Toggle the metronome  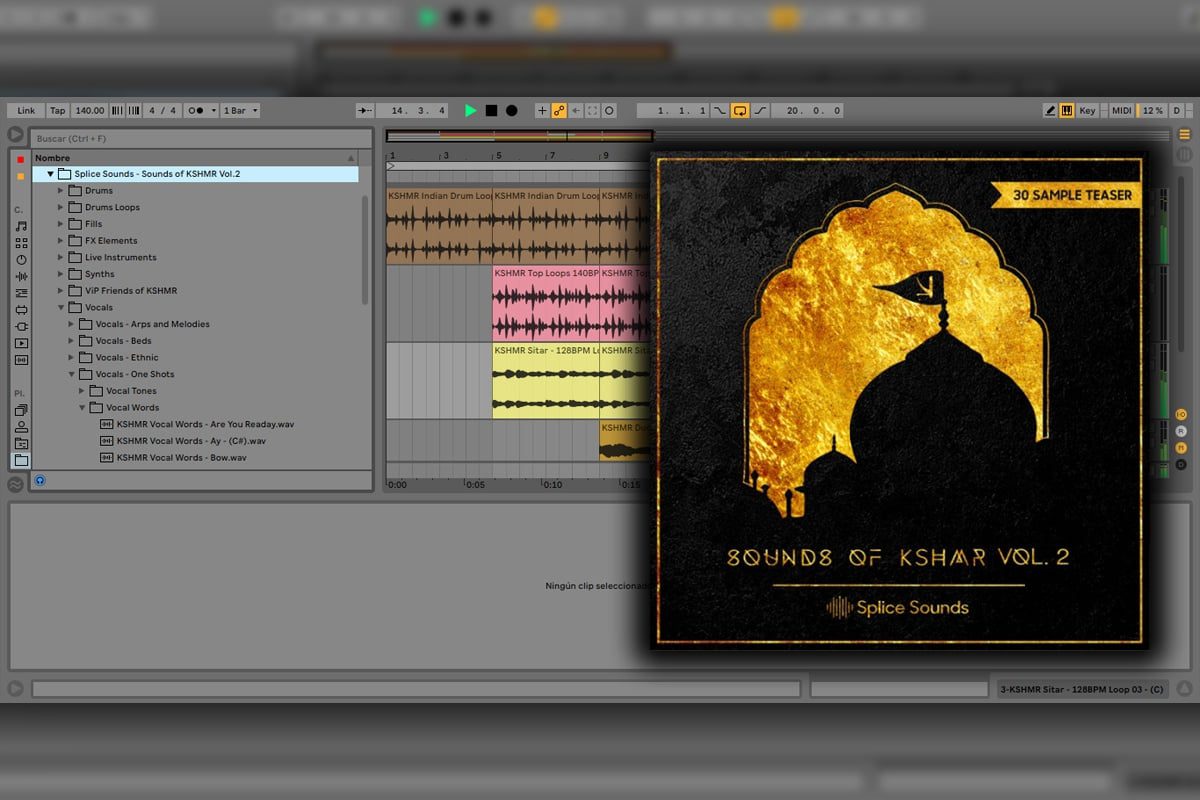point(196,111)
